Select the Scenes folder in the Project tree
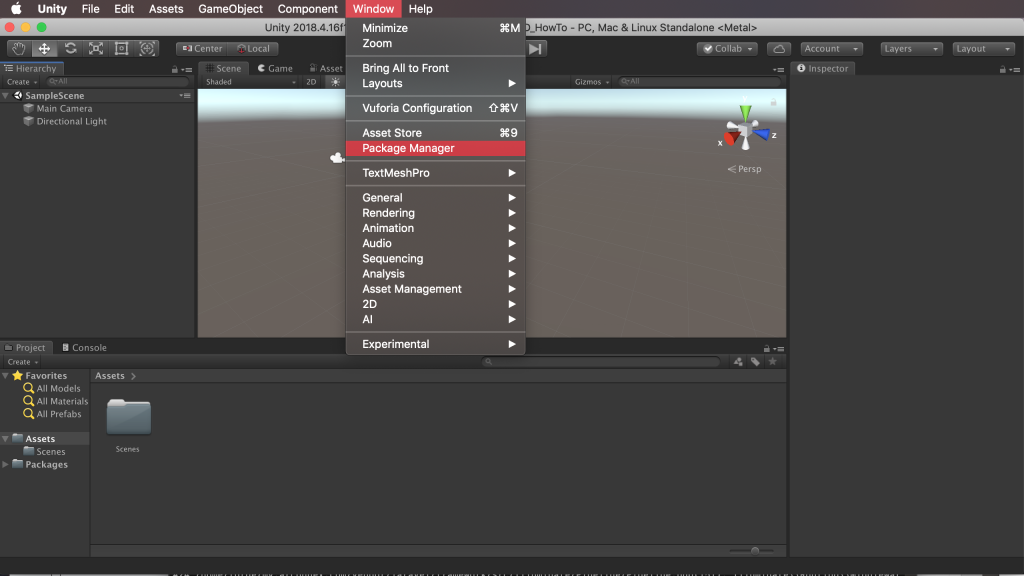 [x=44, y=451]
